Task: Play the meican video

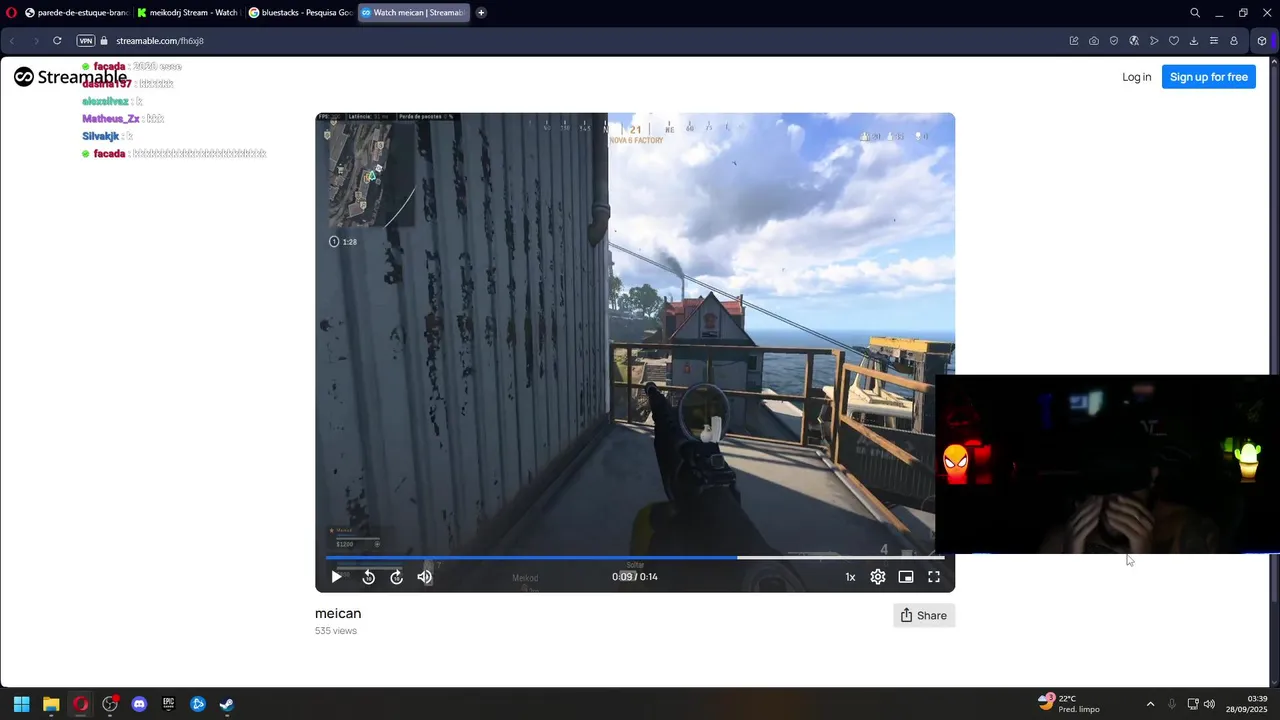Action: (x=336, y=577)
